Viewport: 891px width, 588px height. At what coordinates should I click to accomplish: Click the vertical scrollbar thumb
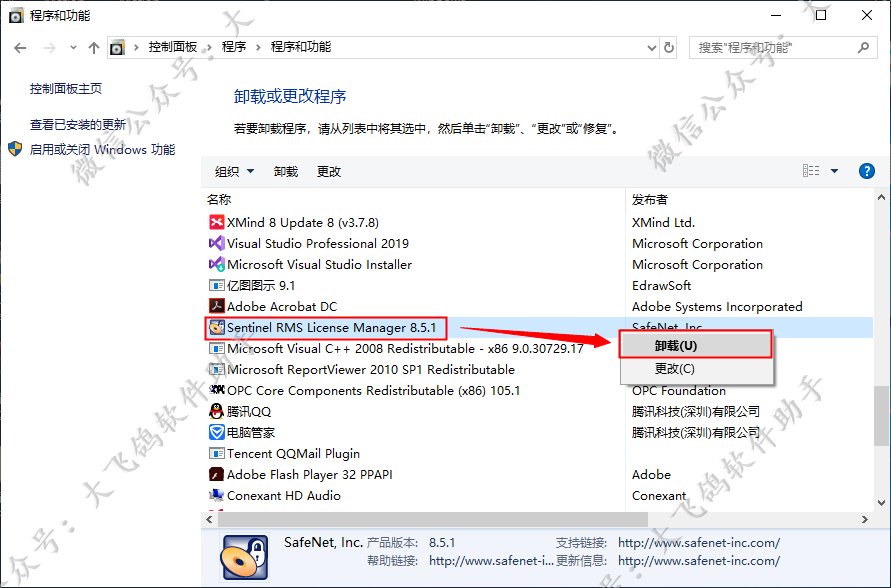(x=881, y=415)
